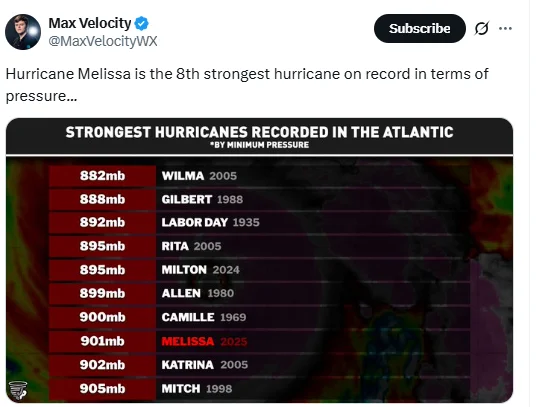Screen dimensions: 541x407
Task: Click the 882mb pressure cell
Action: (102, 176)
